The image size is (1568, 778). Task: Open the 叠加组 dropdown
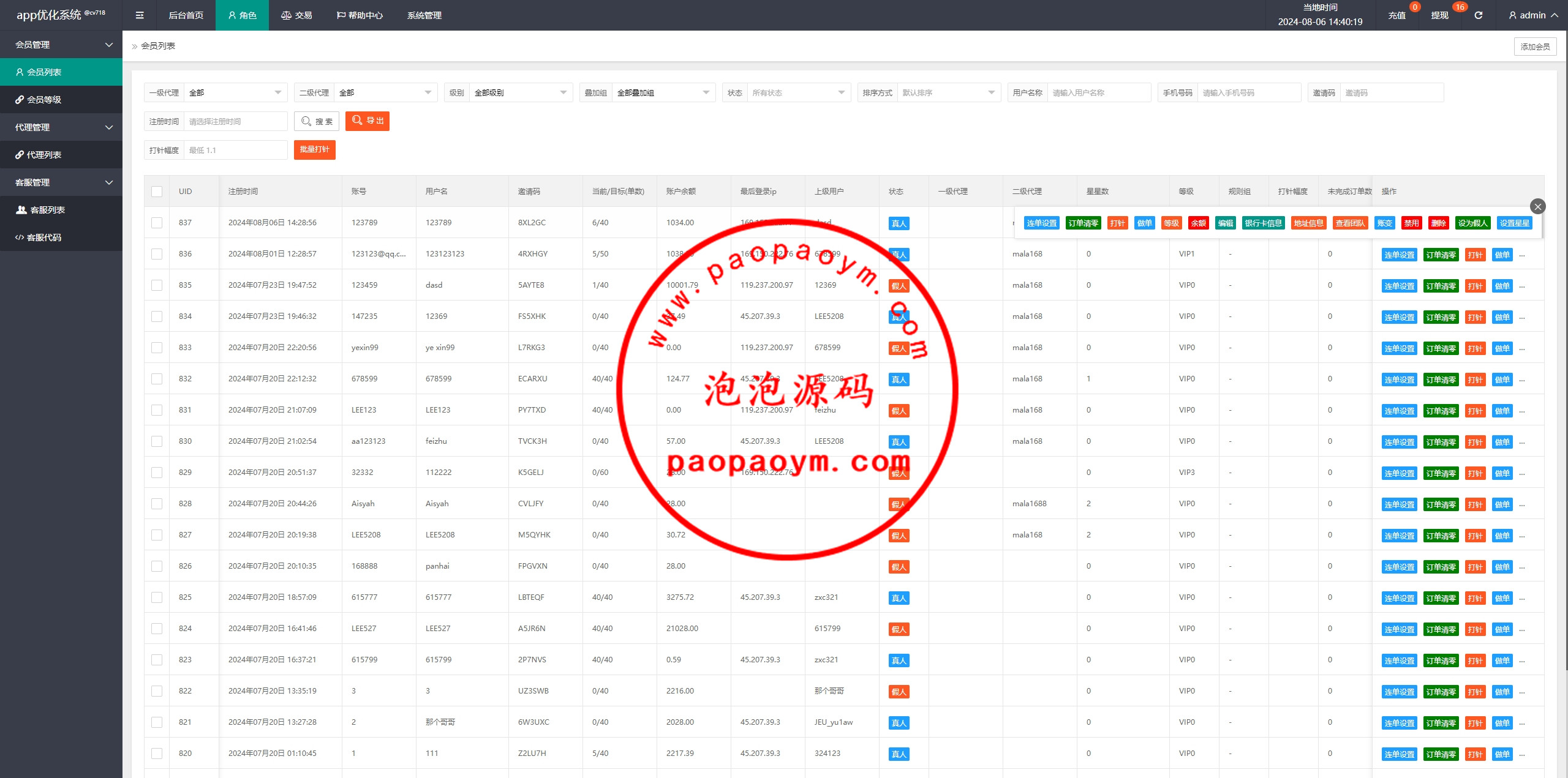(x=663, y=92)
